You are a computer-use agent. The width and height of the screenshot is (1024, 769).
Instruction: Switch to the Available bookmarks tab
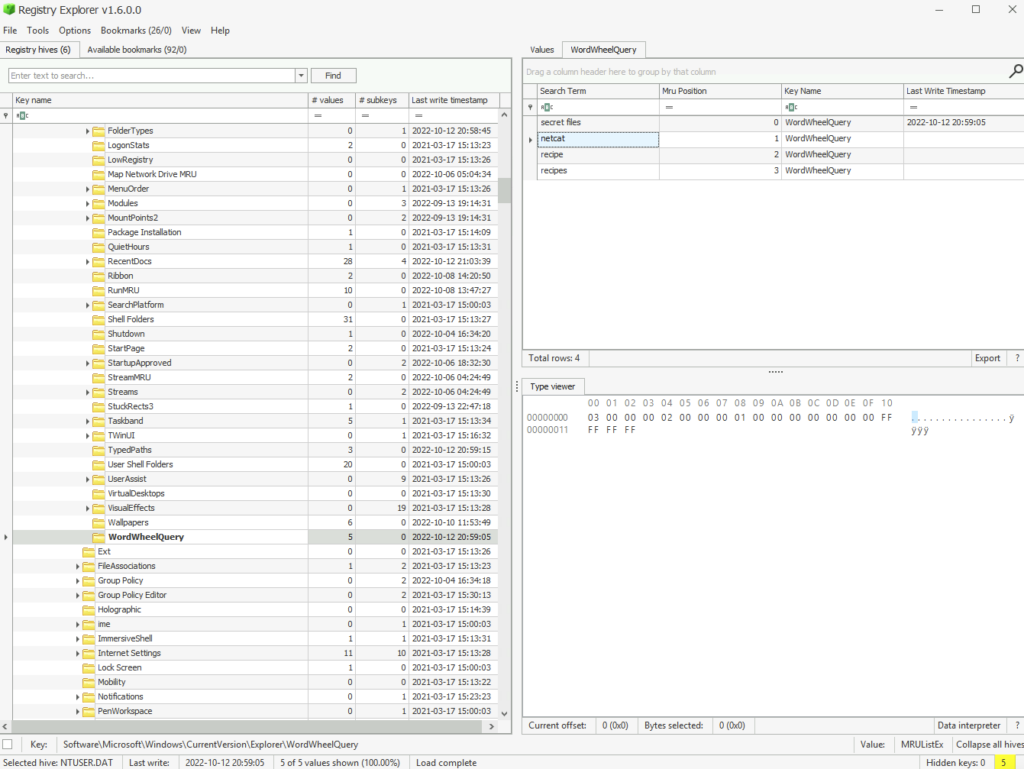click(x=137, y=50)
